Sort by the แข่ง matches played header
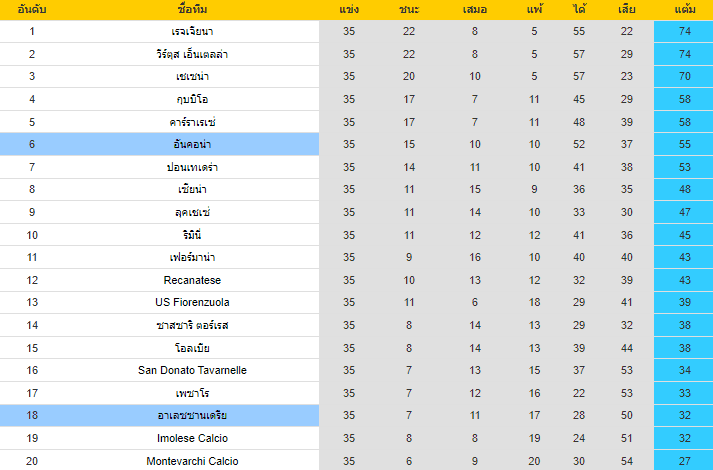Image resolution: width=713 pixels, height=470 pixels. (349, 10)
